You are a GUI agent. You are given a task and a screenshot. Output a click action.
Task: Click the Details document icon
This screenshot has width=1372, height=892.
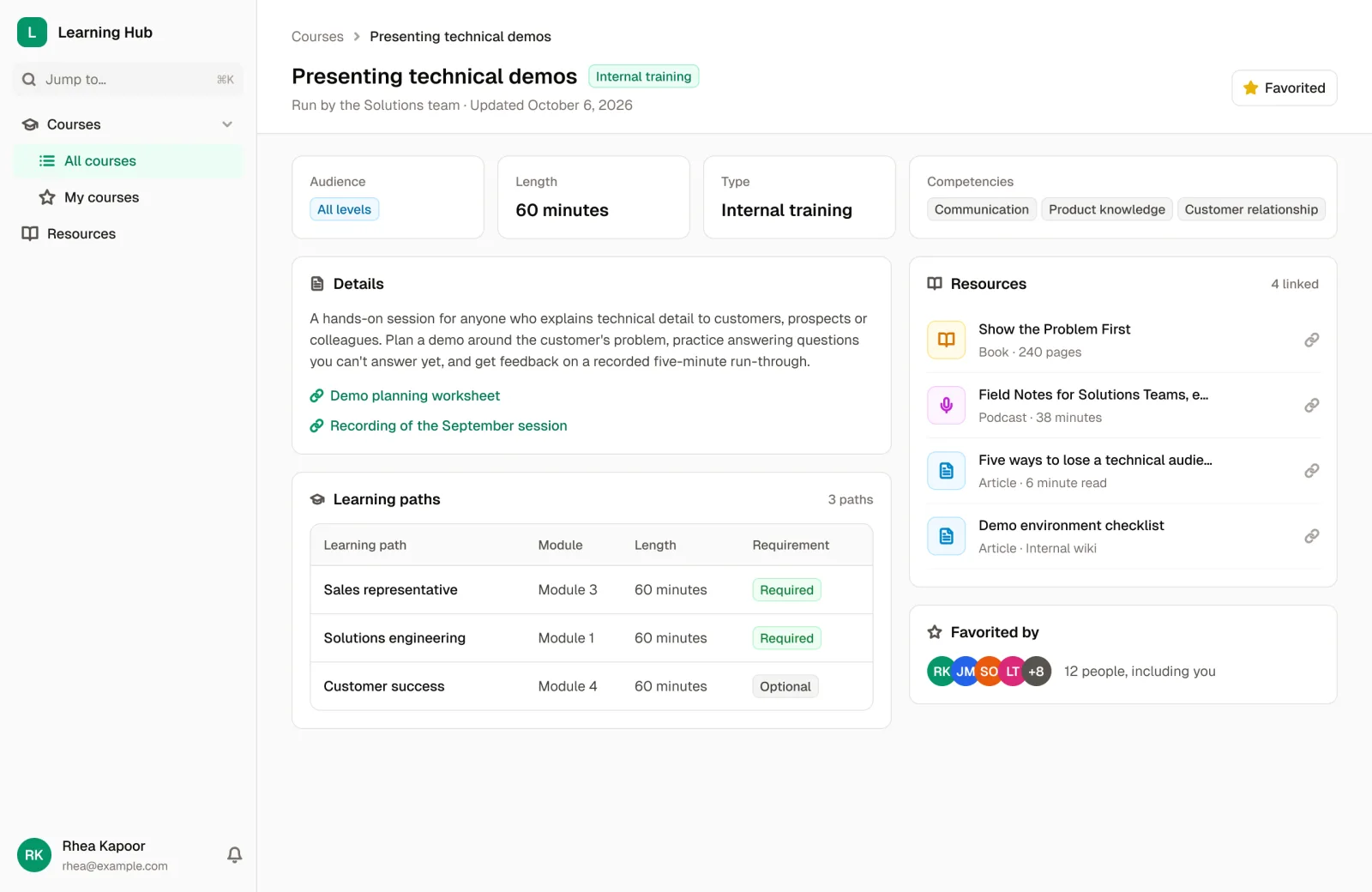(317, 284)
